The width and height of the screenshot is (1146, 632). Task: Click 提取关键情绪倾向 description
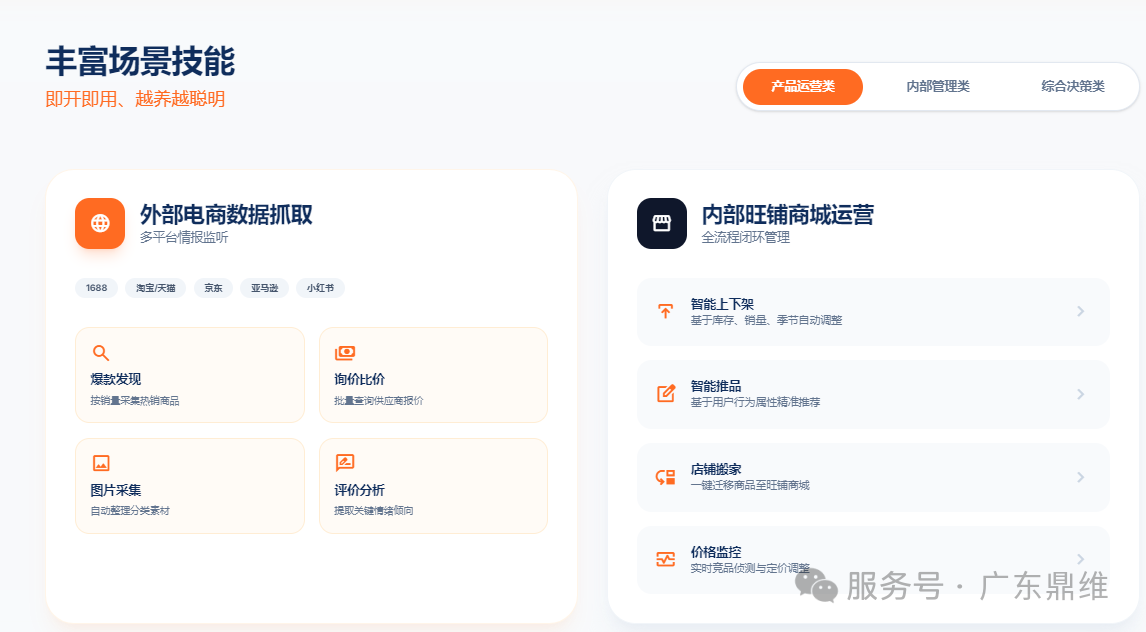click(373, 511)
